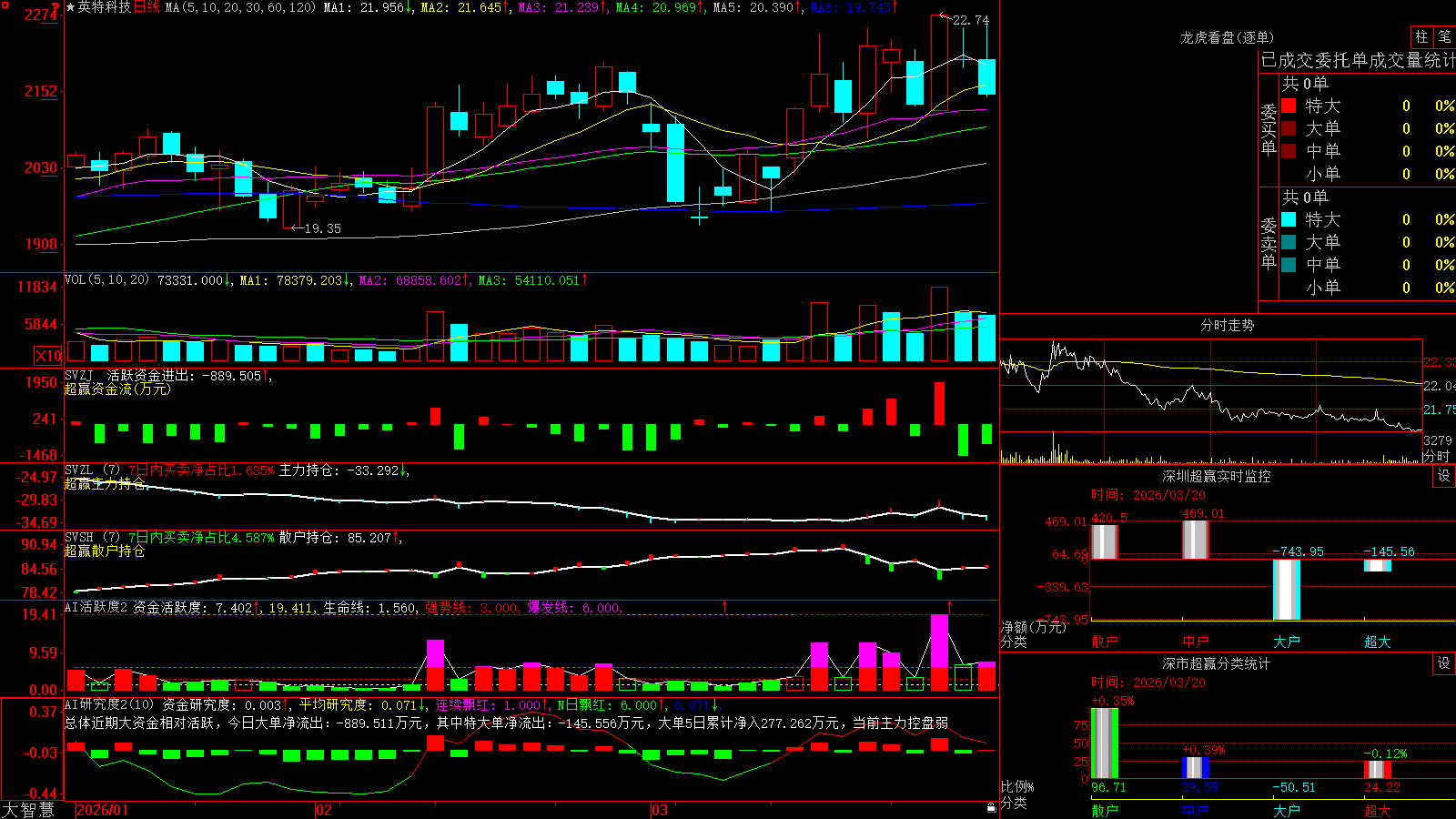Screen dimensions: 1456x819
Task: Click the red square icon in top-left corner
Action: 3,4
